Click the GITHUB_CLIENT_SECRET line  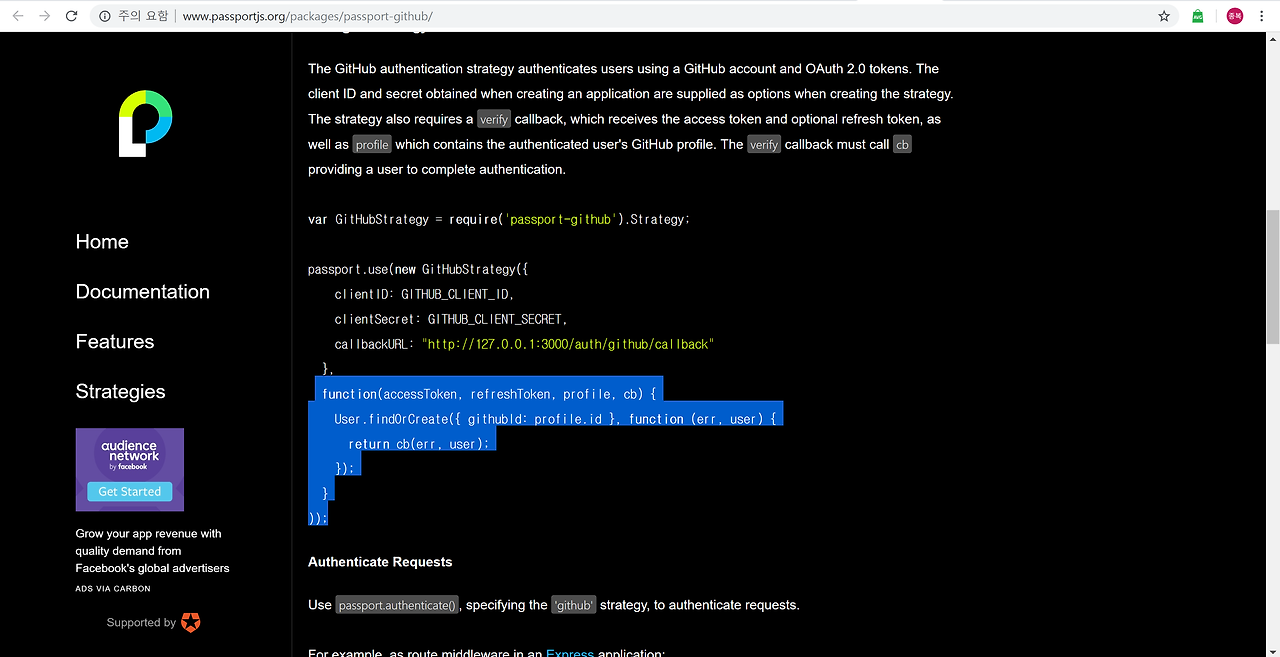click(x=451, y=319)
